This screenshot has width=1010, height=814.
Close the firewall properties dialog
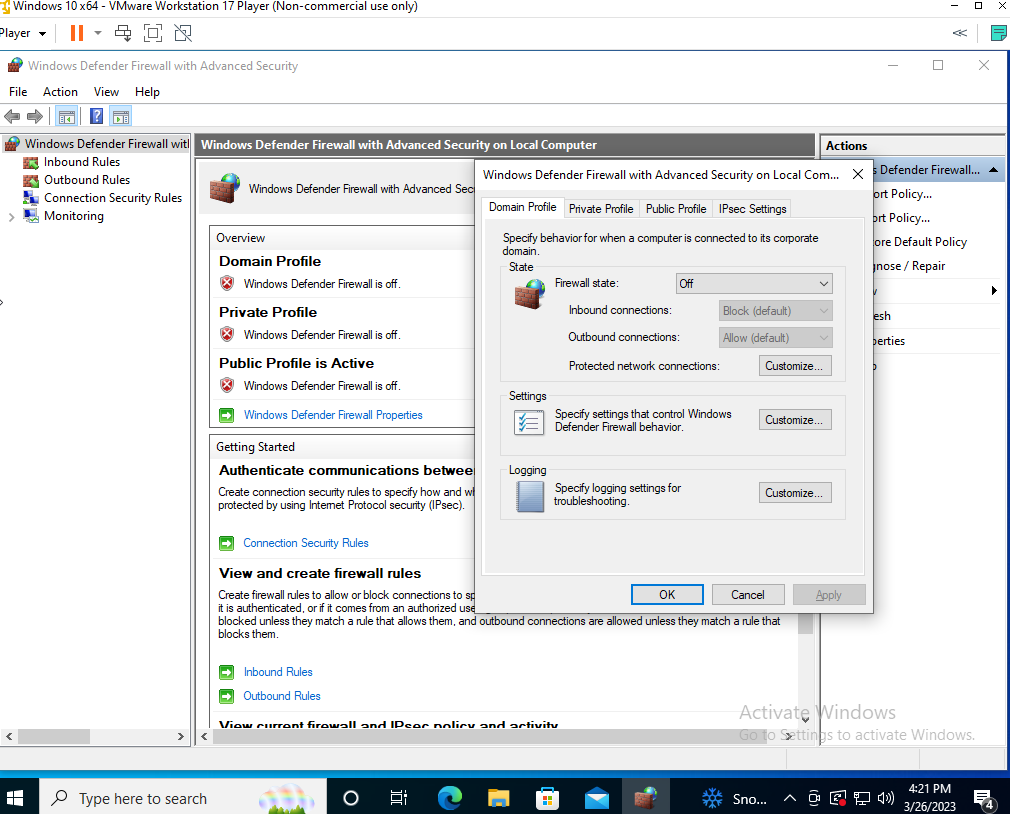[857, 175]
